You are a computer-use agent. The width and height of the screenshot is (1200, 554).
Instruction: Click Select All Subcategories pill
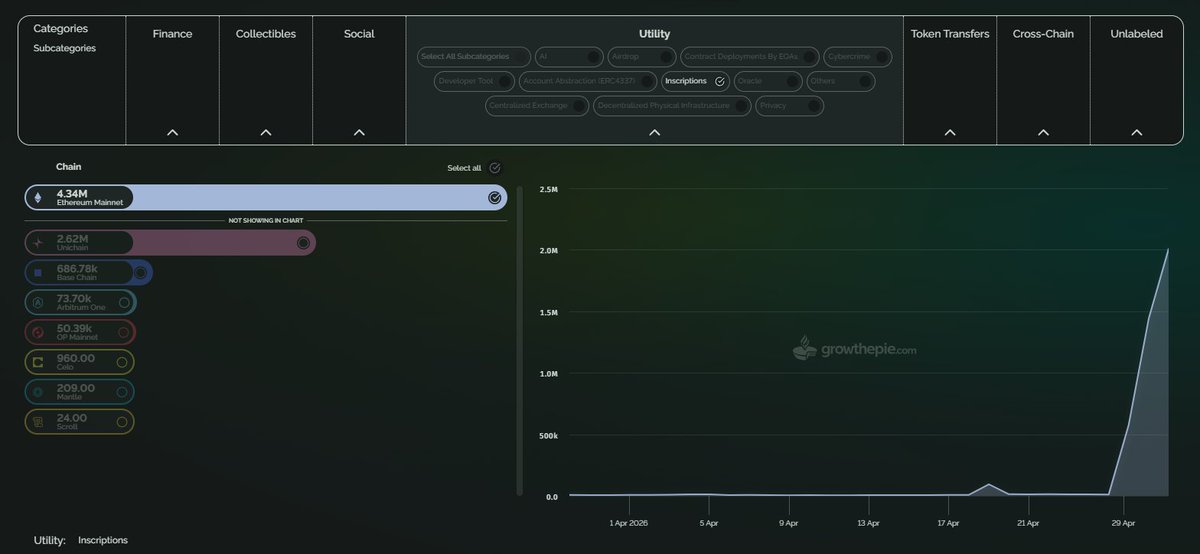pyautogui.click(x=473, y=57)
